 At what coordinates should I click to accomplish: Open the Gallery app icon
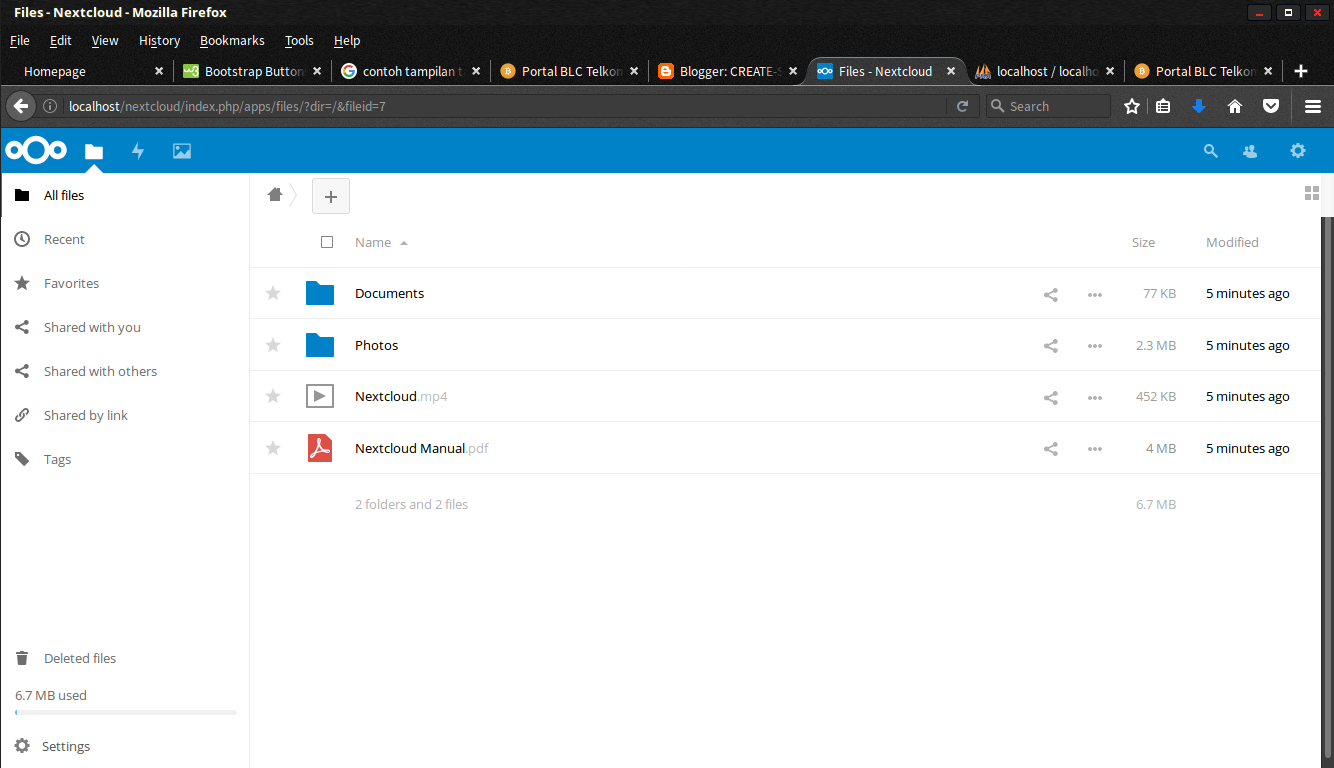point(181,151)
